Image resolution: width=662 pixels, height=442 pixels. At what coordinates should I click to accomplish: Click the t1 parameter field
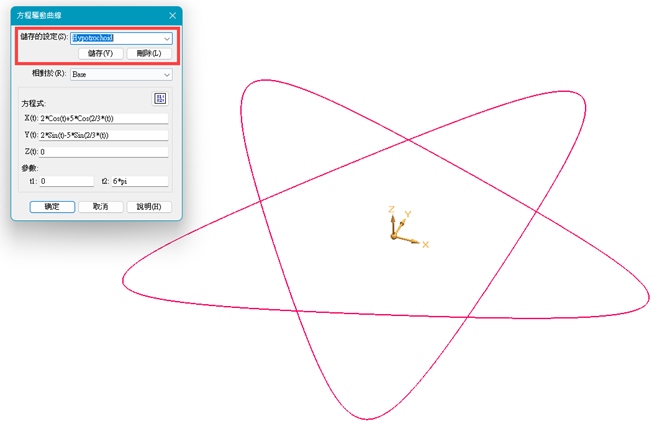(x=67, y=182)
